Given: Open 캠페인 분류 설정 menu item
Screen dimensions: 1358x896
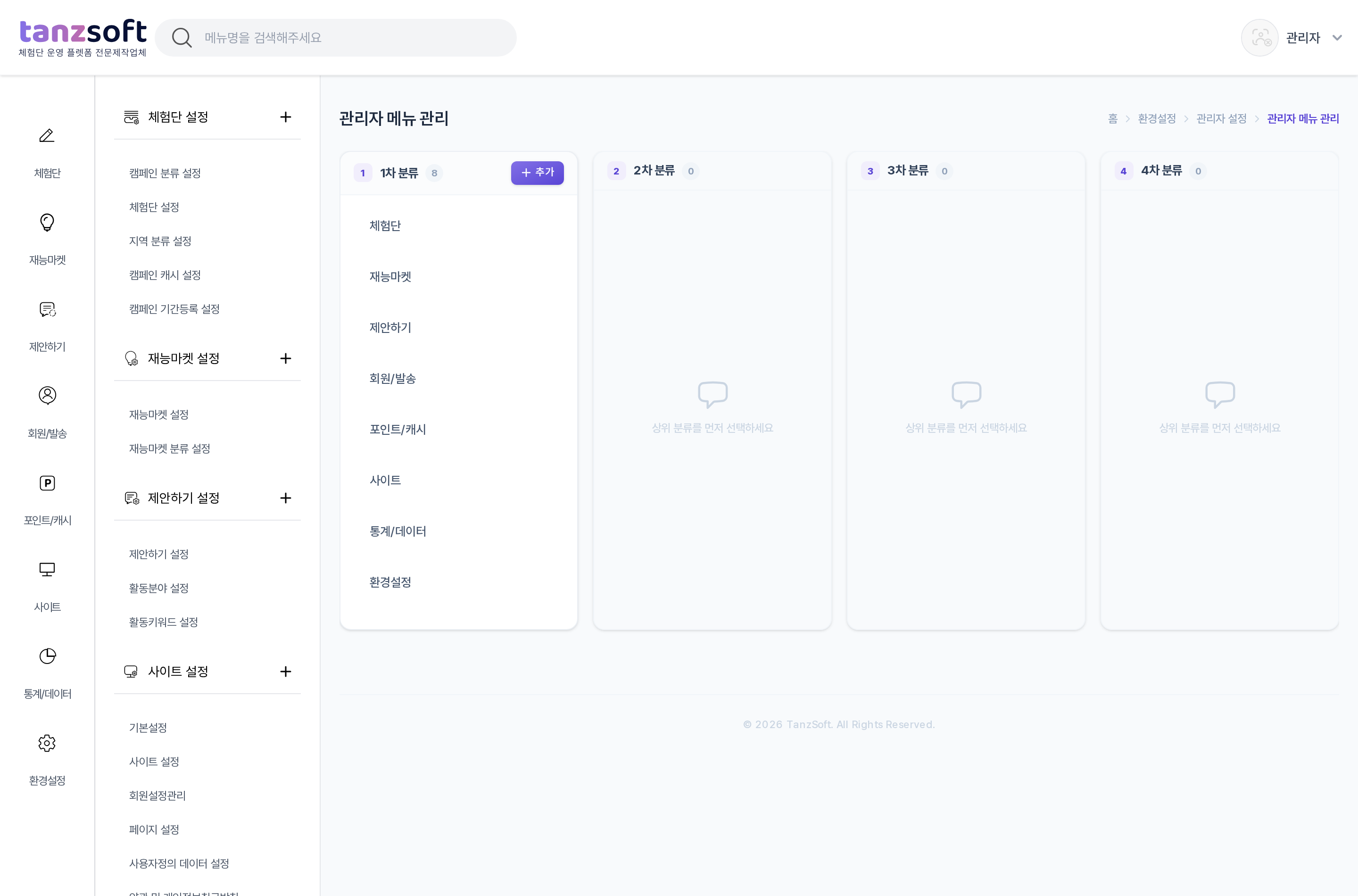Looking at the screenshot, I should [165, 173].
